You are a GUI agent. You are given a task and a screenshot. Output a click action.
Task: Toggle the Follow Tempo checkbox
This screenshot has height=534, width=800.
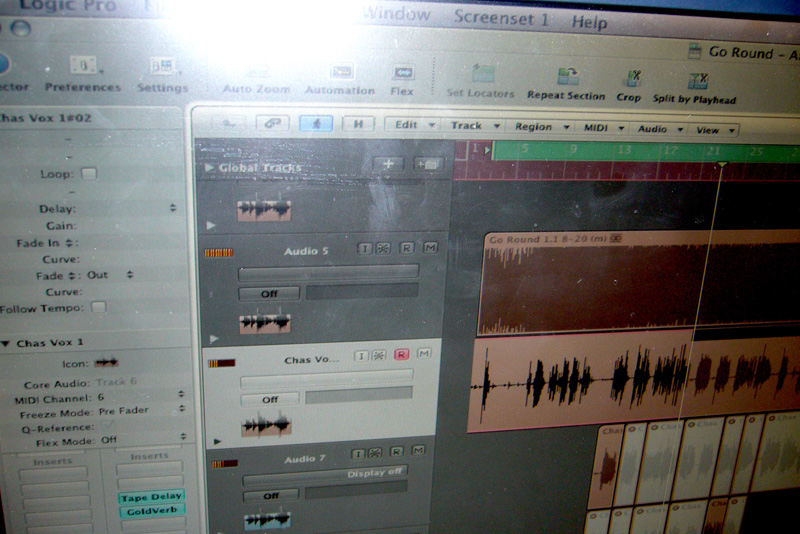pos(98,308)
